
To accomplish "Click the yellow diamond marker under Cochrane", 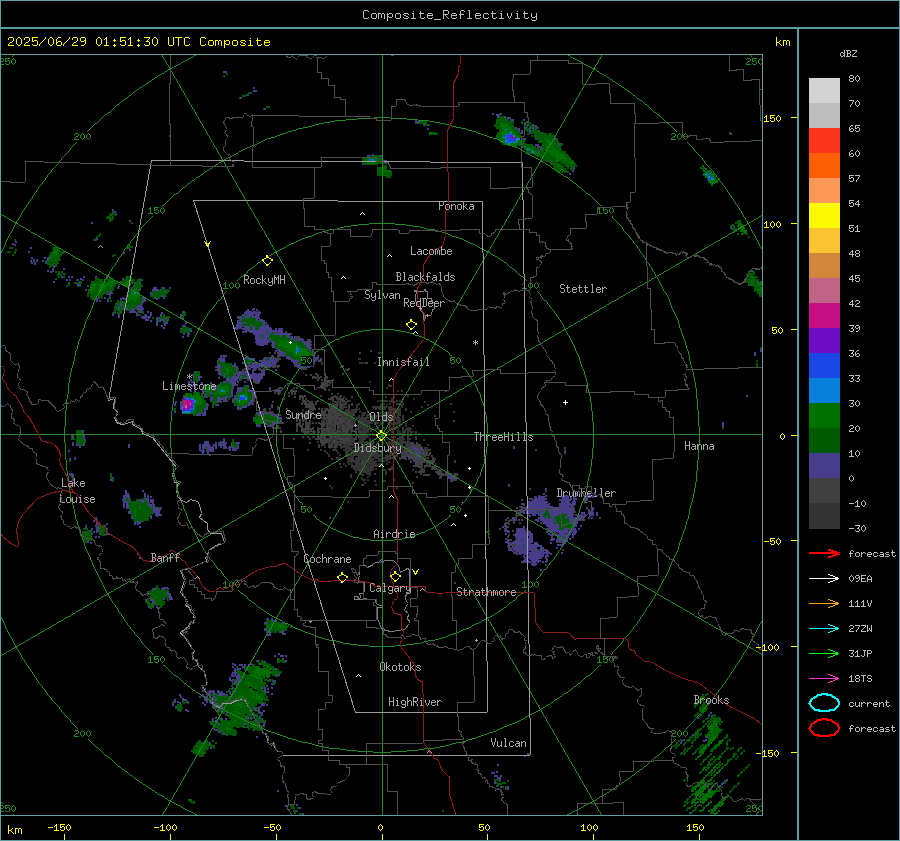I will coord(342,578).
